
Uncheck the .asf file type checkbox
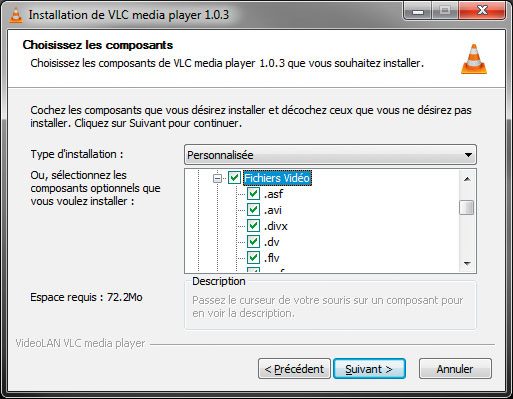pyautogui.click(x=253, y=194)
